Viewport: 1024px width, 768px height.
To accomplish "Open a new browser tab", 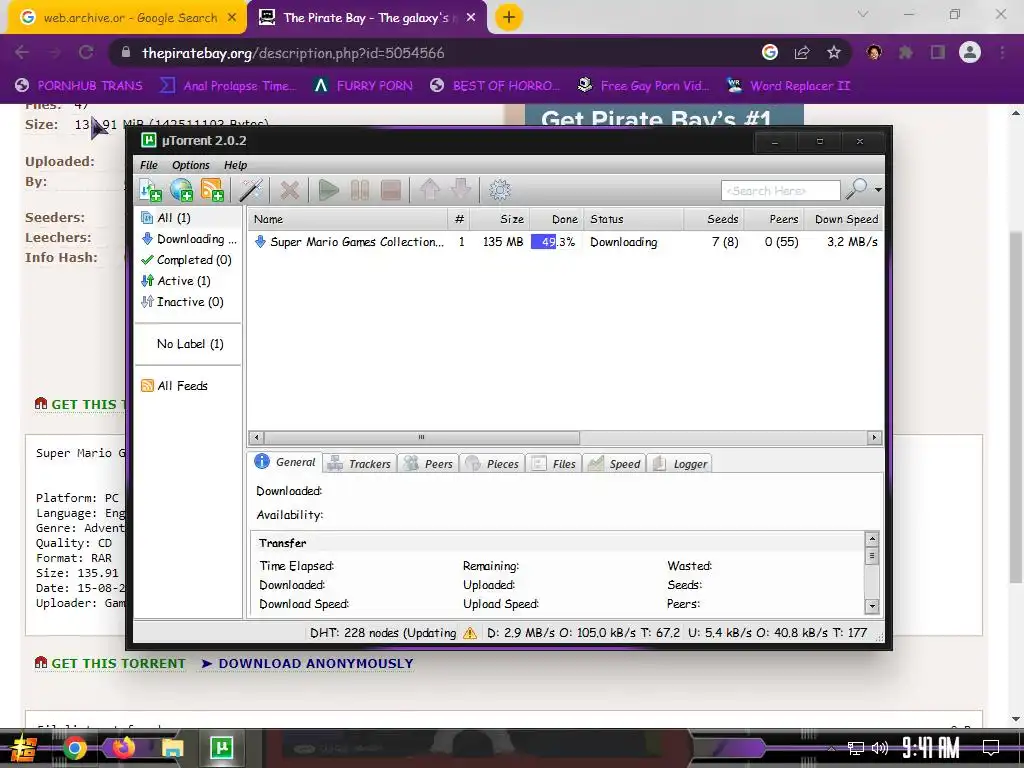I will (509, 18).
